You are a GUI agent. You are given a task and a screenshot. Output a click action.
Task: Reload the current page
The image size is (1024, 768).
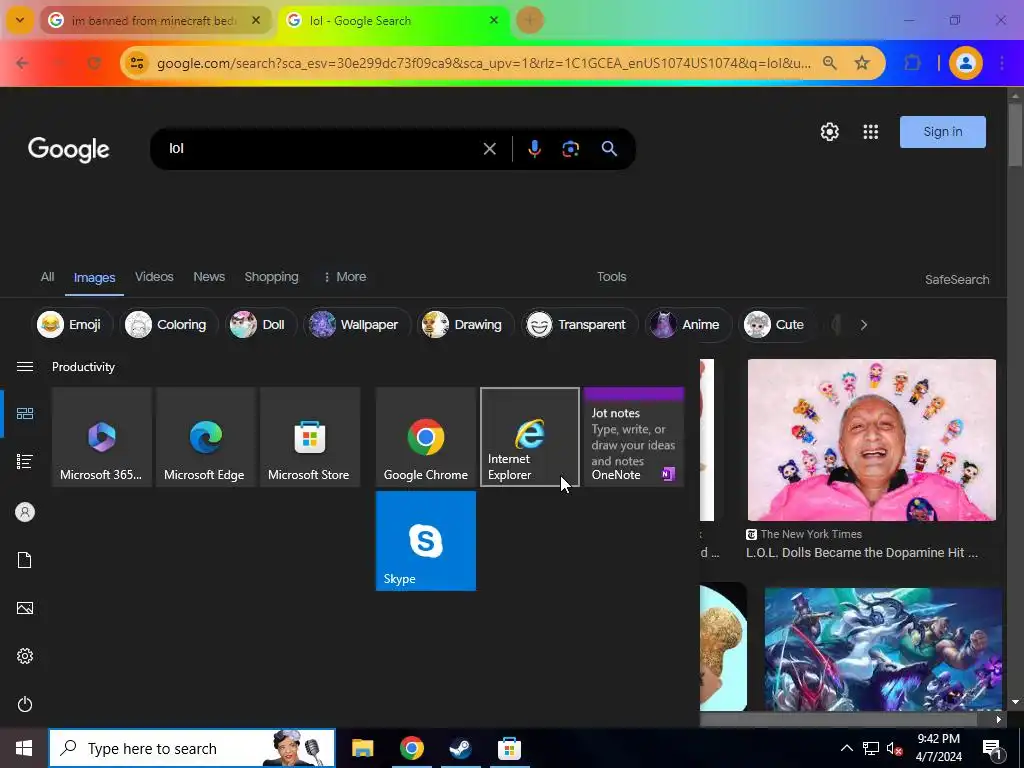(94, 63)
